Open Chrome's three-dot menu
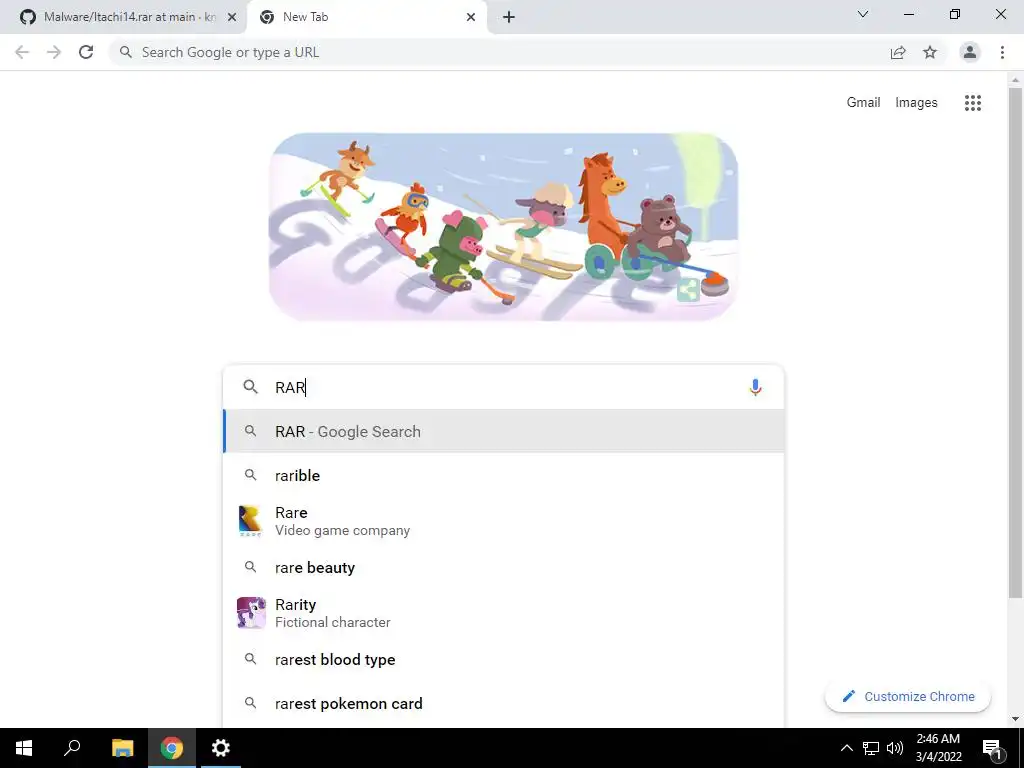1024x768 pixels. pyautogui.click(x=1002, y=52)
